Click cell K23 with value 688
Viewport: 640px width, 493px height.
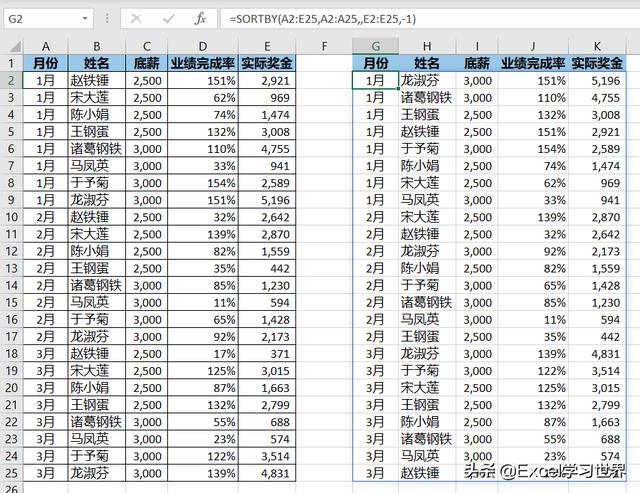pos(597,439)
